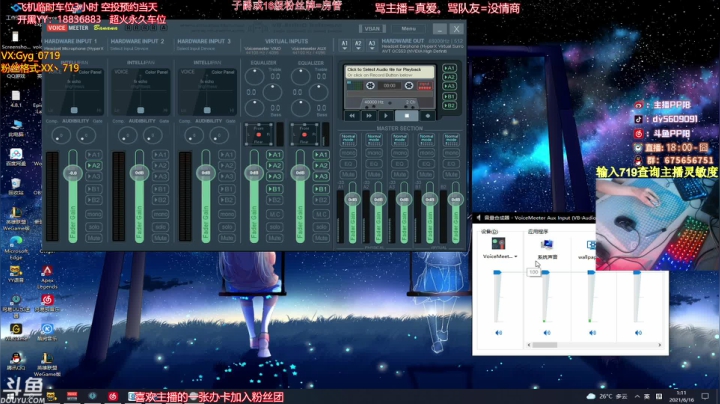Click the Gate knob on Hardware Input 2
The height and width of the screenshot is (404, 720).
pos(152,135)
